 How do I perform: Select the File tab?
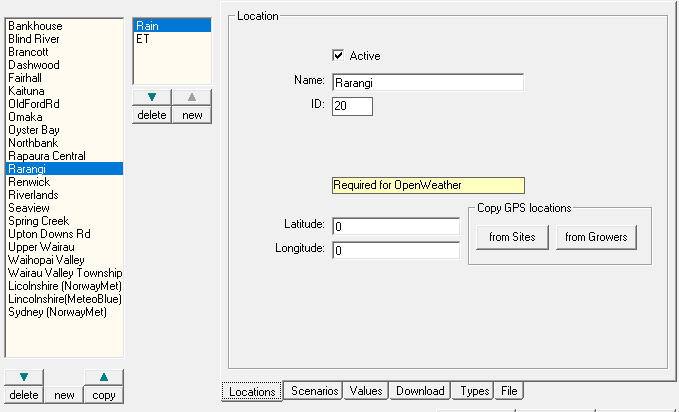(x=509, y=391)
